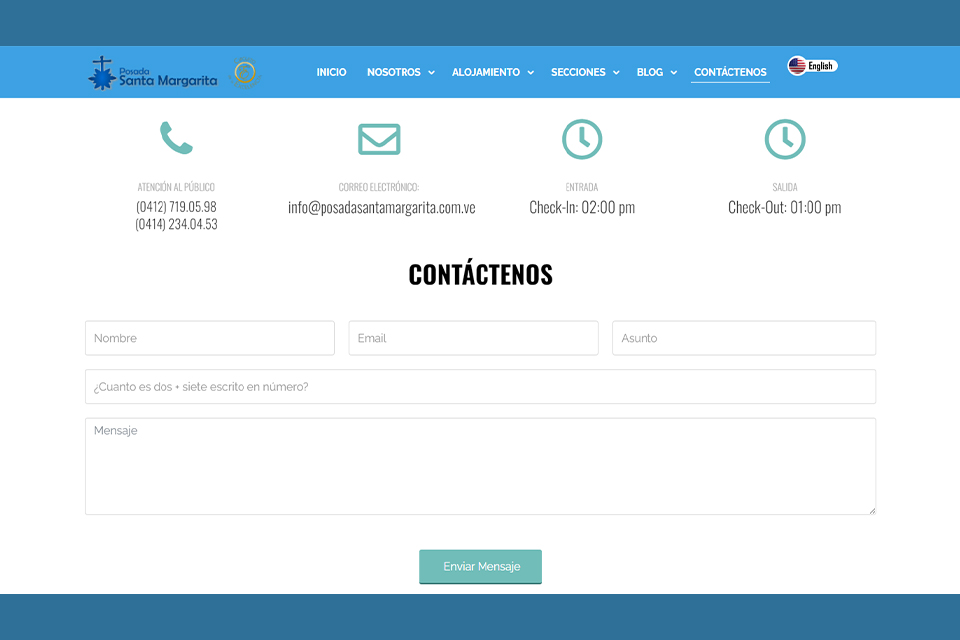Click the Posada Santa Margarita logo
Screen dimensions: 960x640
152,74
